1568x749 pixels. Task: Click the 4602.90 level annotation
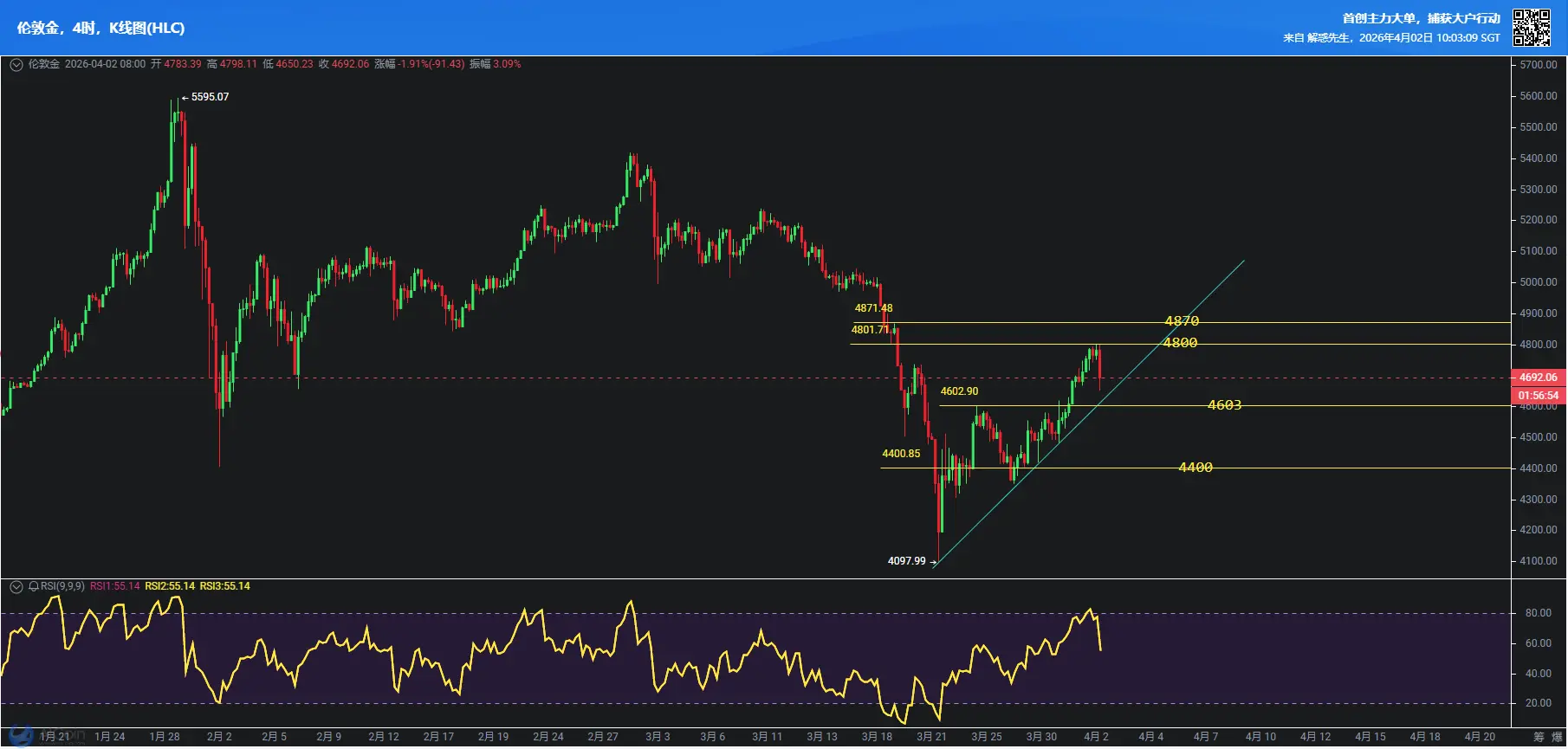tap(960, 392)
